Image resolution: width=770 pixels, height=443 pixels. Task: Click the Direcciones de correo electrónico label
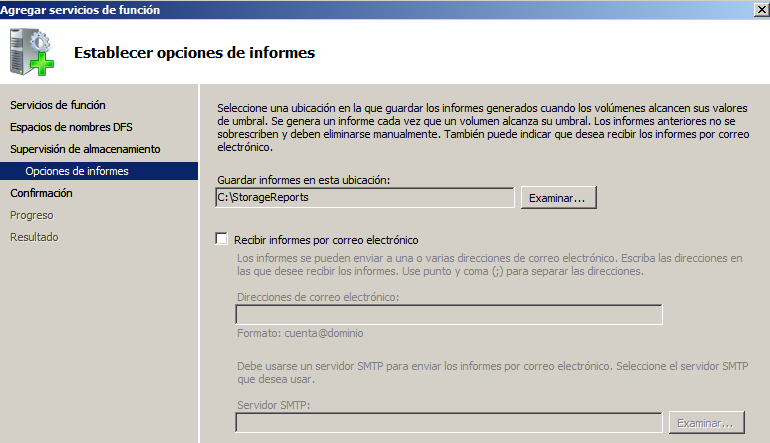point(318,297)
